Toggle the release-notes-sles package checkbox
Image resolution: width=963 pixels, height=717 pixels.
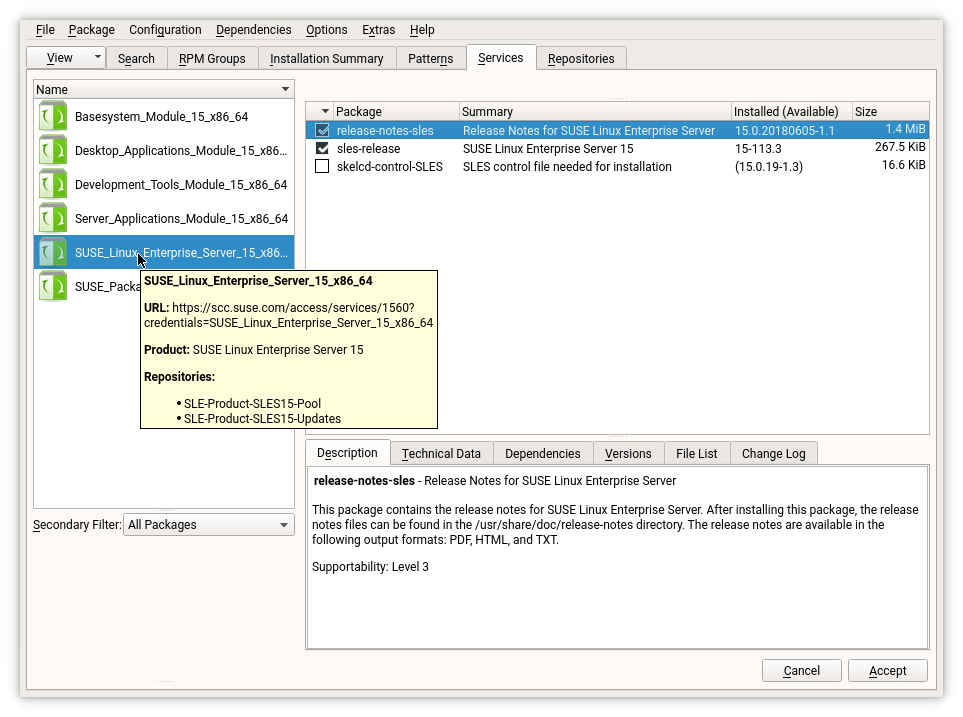tap(322, 131)
